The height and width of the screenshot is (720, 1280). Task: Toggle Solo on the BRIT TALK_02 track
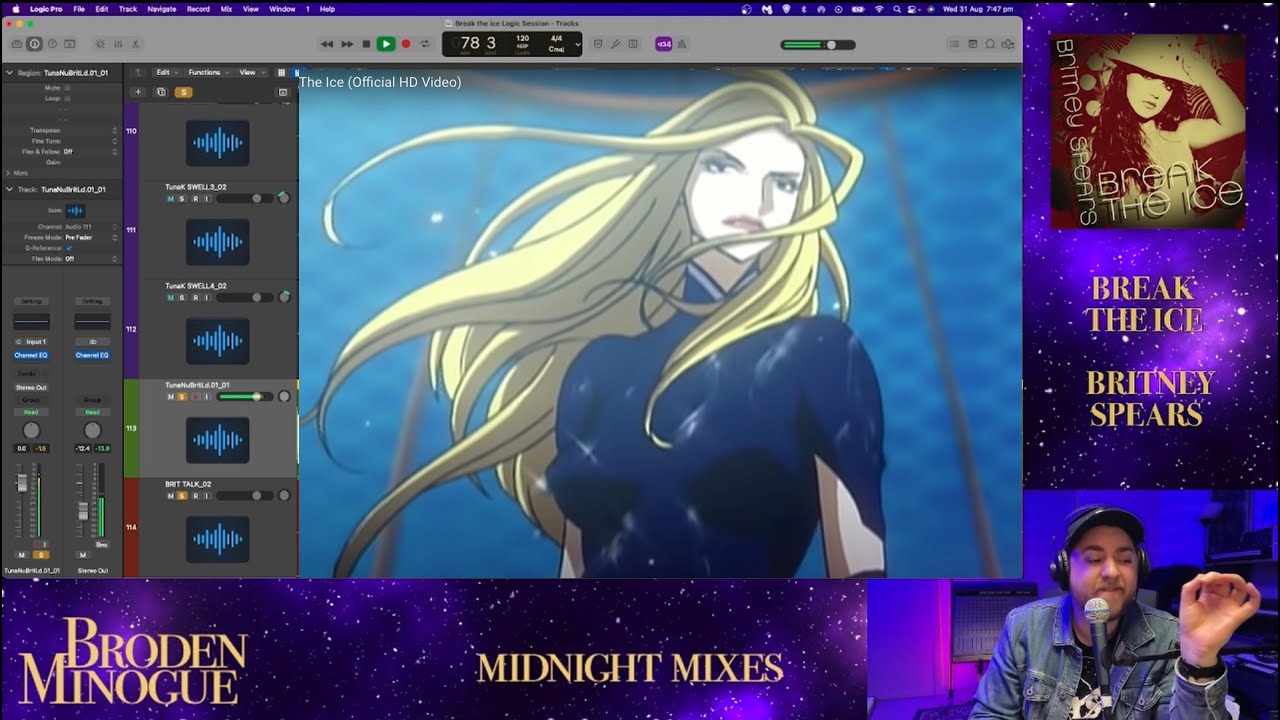pyautogui.click(x=181, y=496)
